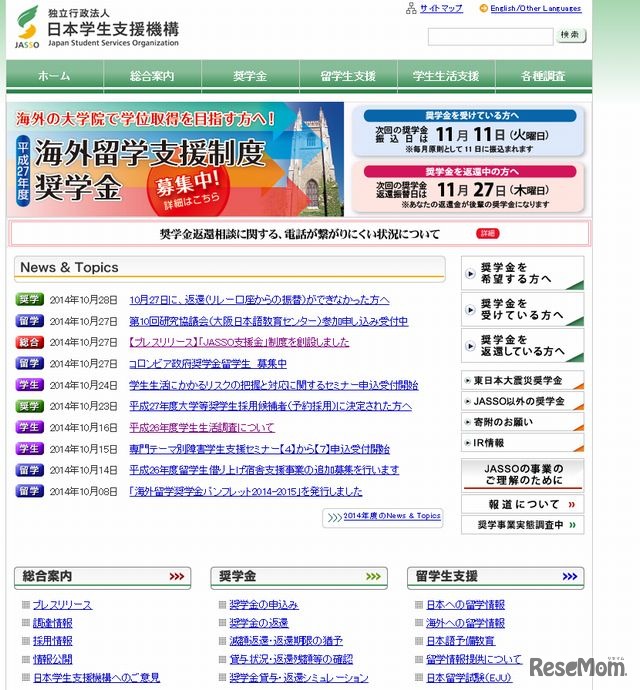Click red 総合 tag on 10月27日 row

pos(29,342)
